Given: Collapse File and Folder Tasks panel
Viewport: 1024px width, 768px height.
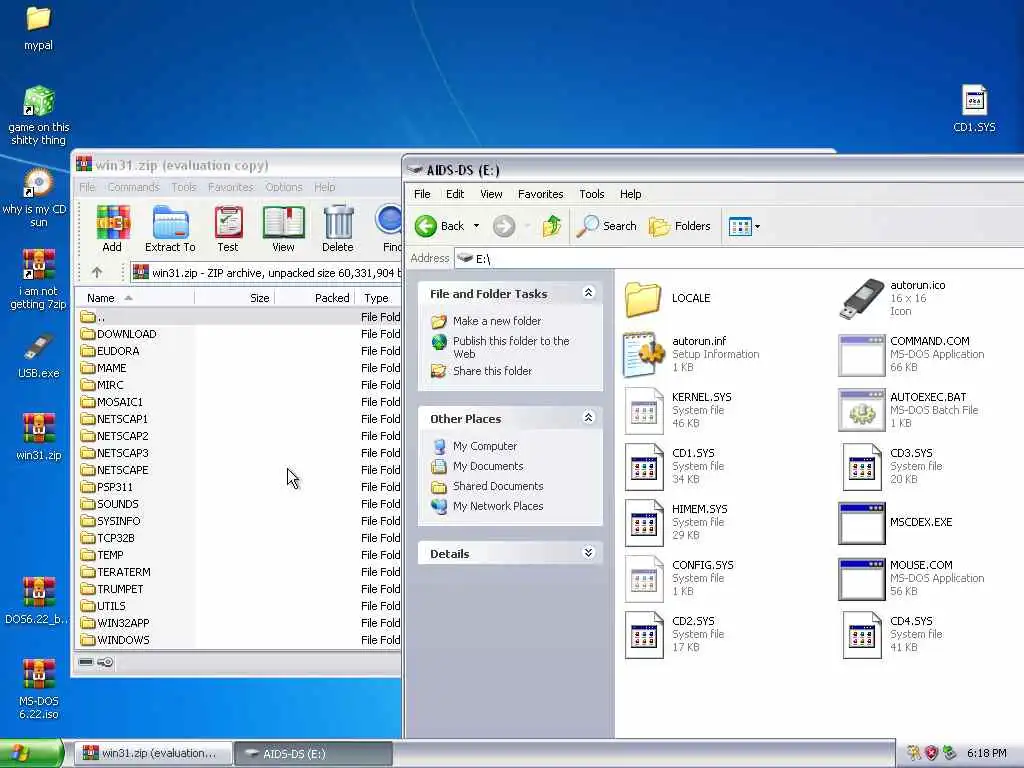Looking at the screenshot, I should 588,293.
